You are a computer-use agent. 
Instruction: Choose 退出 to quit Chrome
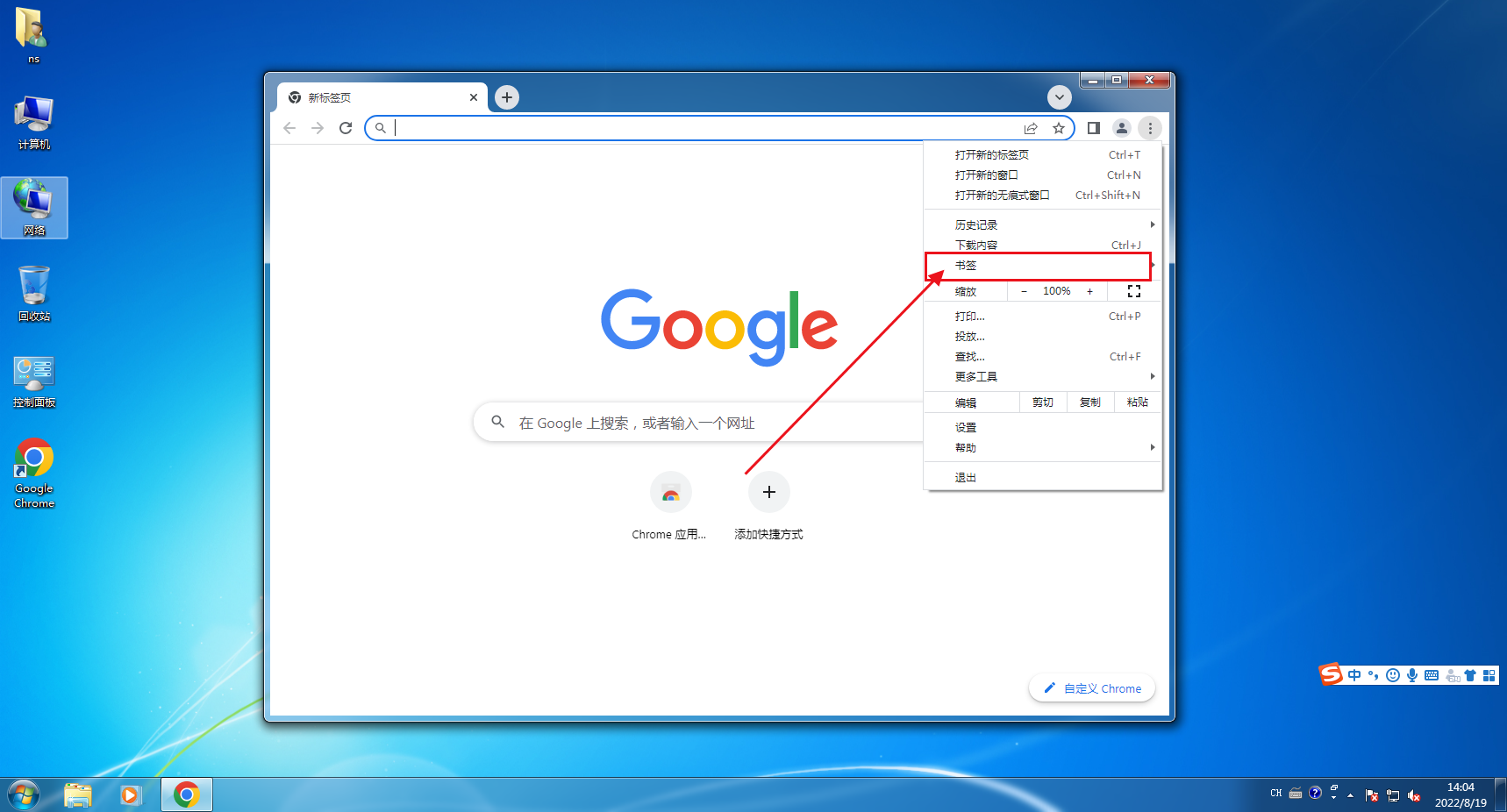point(1043,478)
